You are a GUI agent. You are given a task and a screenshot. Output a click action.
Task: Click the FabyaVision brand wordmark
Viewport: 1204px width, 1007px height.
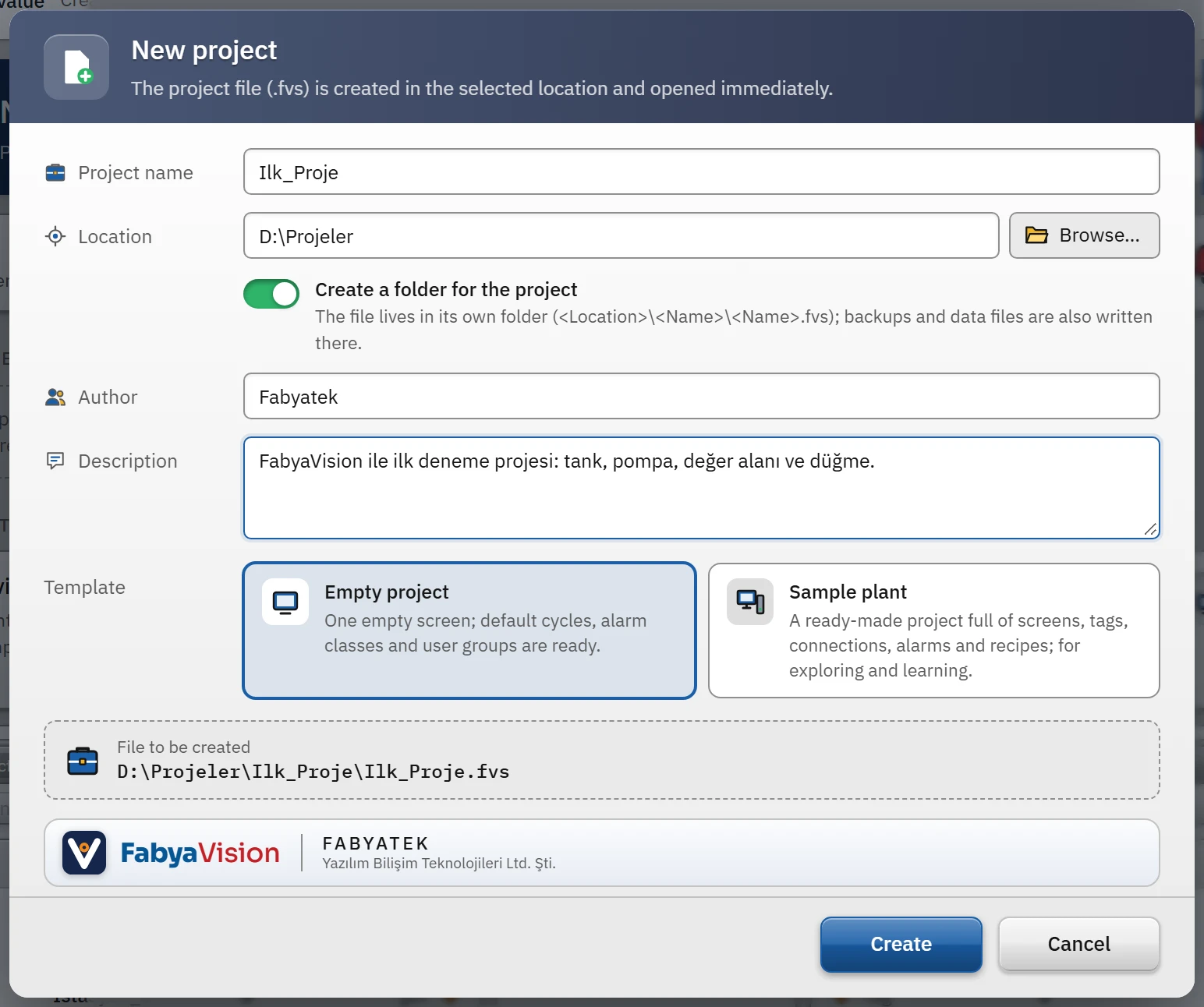click(x=200, y=853)
